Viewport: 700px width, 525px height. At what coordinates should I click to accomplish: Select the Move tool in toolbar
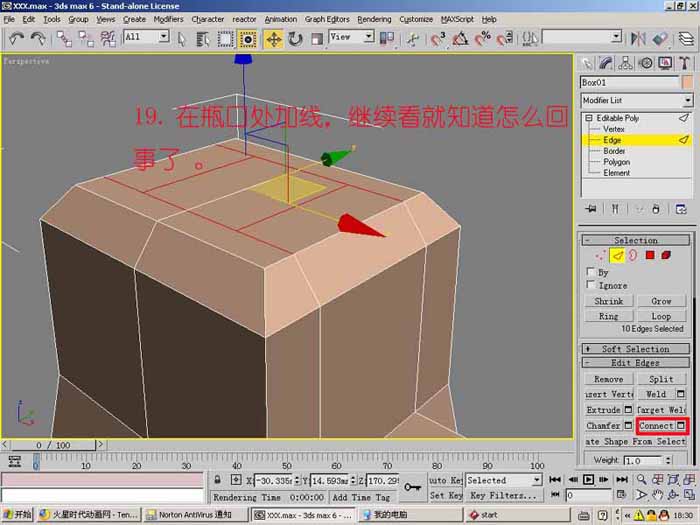pyautogui.click(x=274, y=39)
